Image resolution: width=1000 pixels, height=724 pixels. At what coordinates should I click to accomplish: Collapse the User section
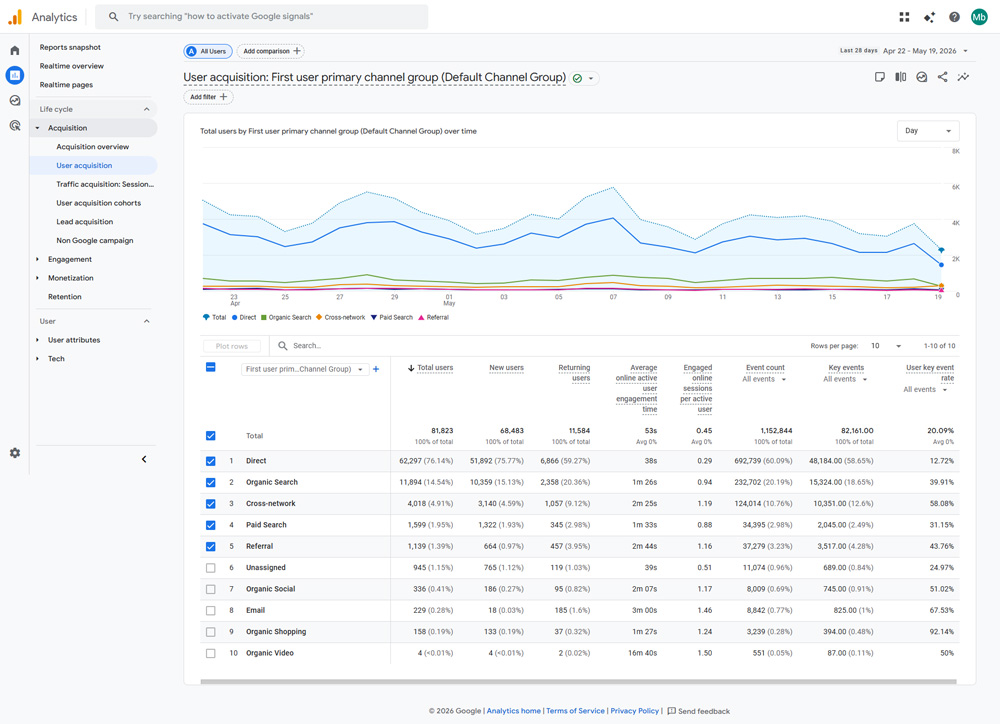coord(146,321)
